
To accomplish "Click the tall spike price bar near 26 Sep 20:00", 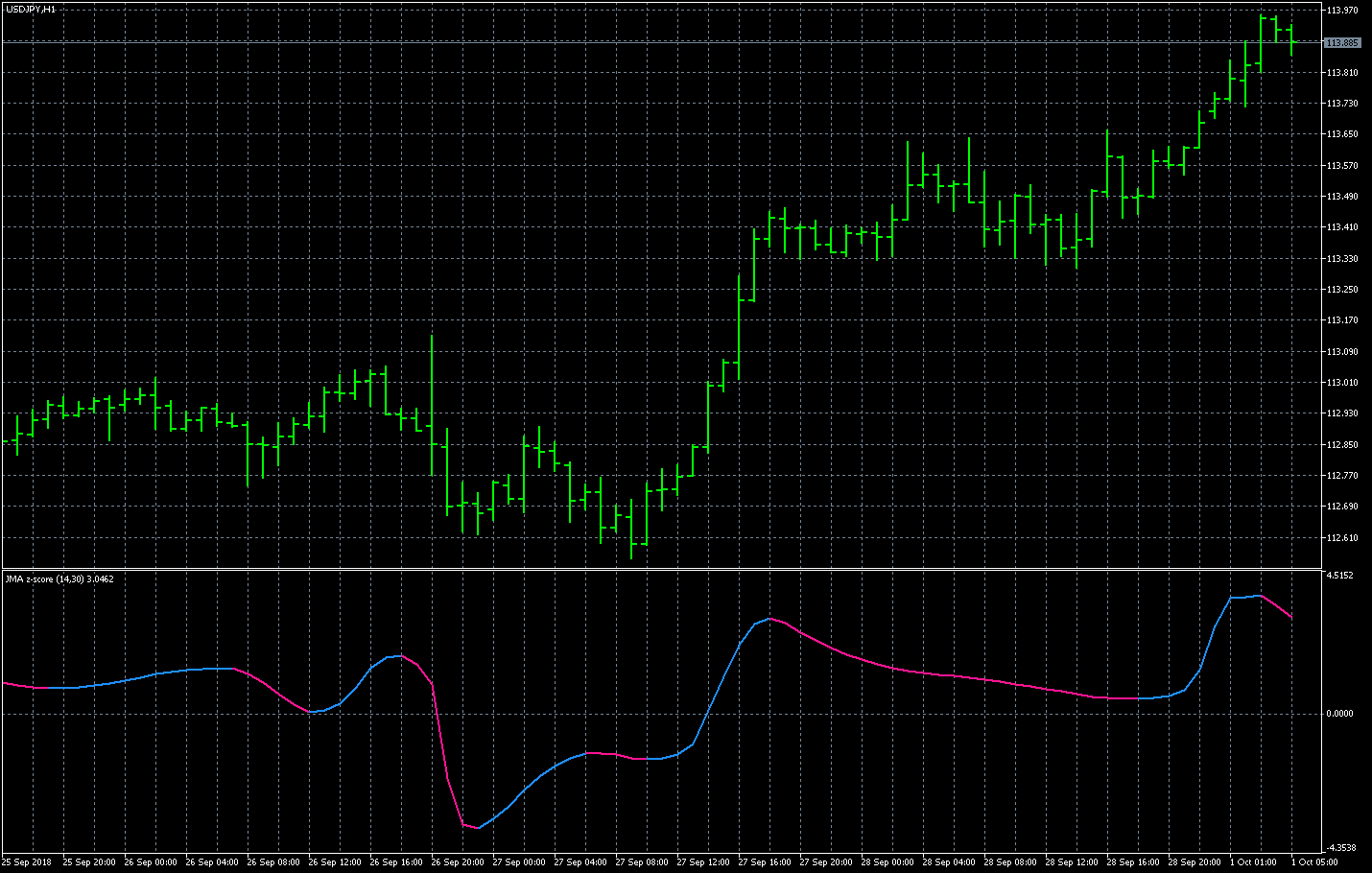I will [x=432, y=403].
